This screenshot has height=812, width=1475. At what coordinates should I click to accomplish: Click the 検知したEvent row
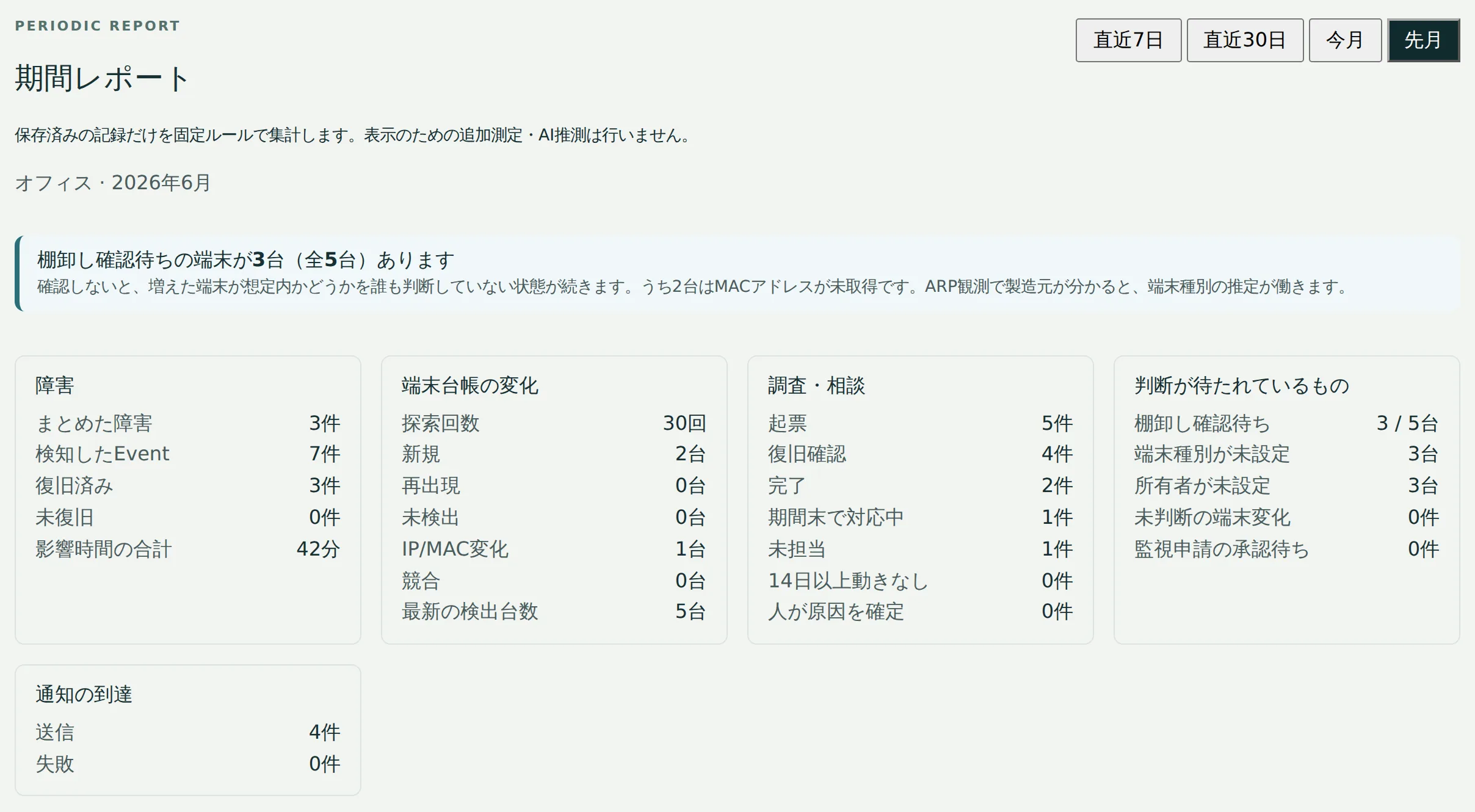pyautogui.click(x=188, y=454)
